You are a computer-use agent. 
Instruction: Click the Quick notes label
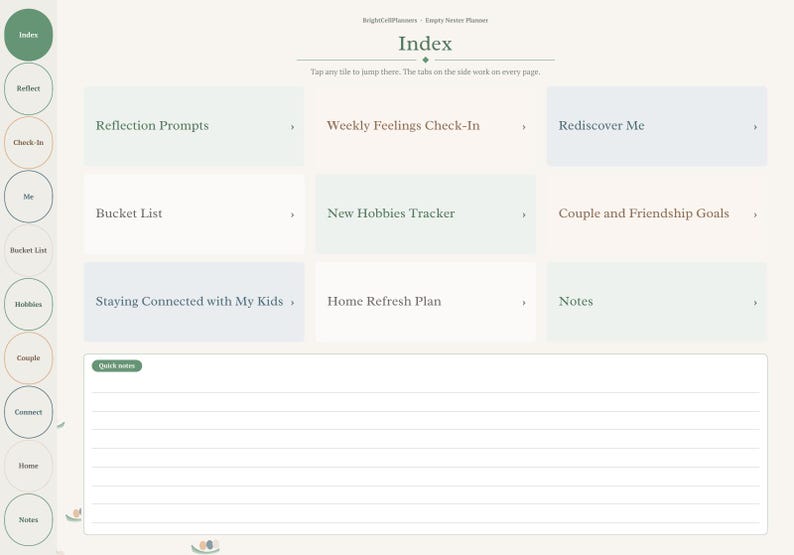coord(117,366)
